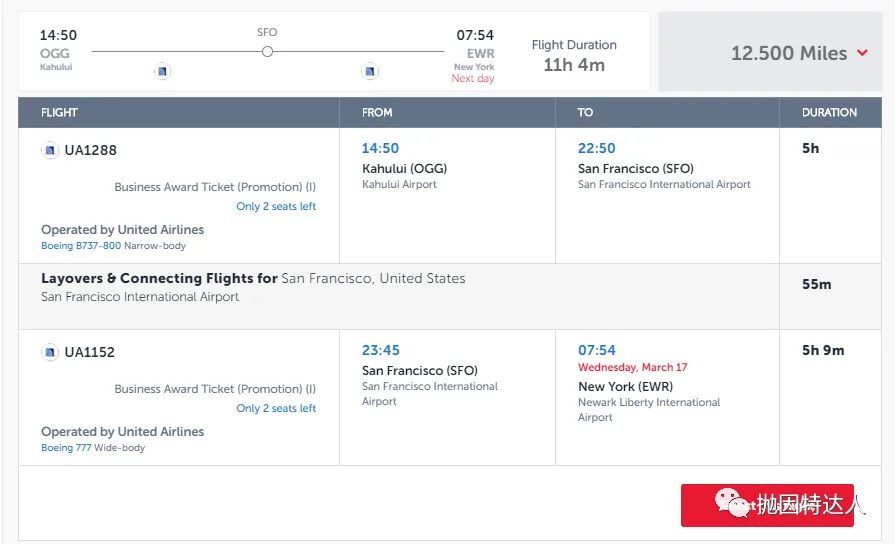Click 'Business Award Ticket (Promotion) (I)' under UA1152

tap(215, 389)
